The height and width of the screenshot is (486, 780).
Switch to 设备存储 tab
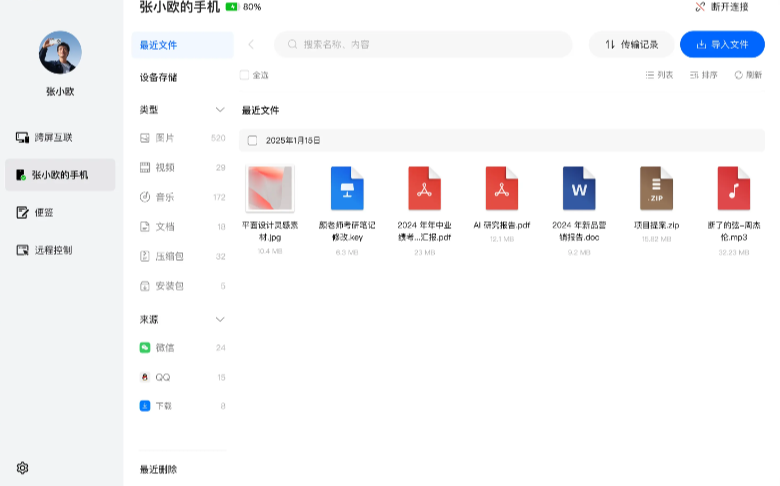pos(158,78)
